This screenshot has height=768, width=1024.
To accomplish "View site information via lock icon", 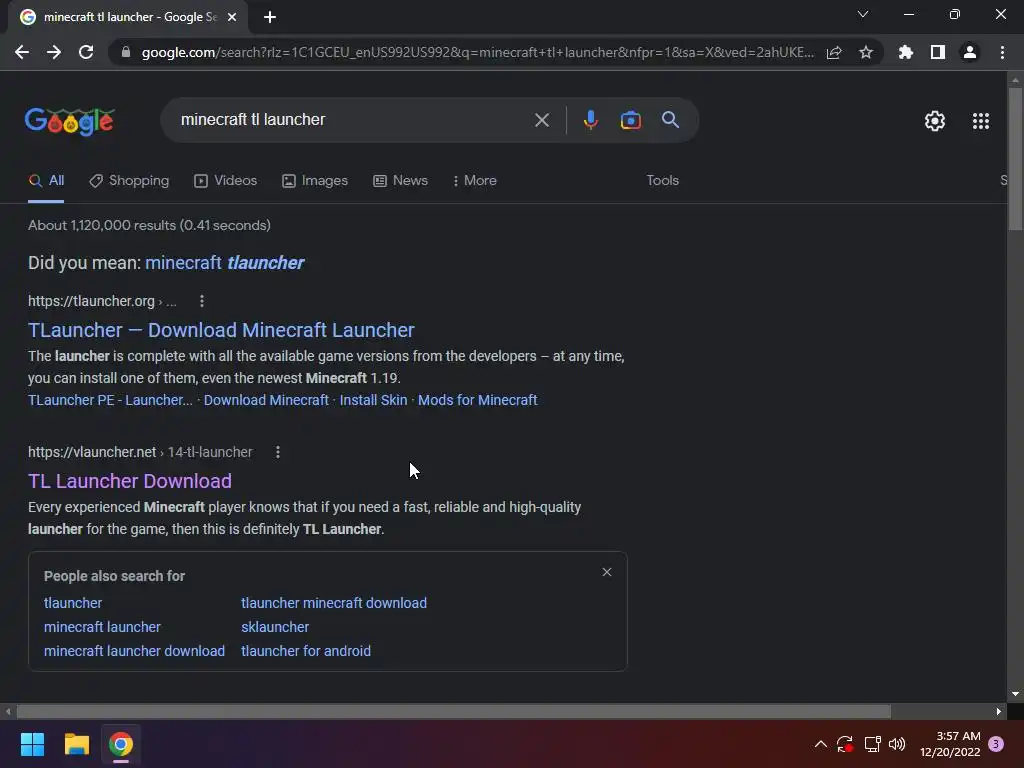I will [x=126, y=52].
